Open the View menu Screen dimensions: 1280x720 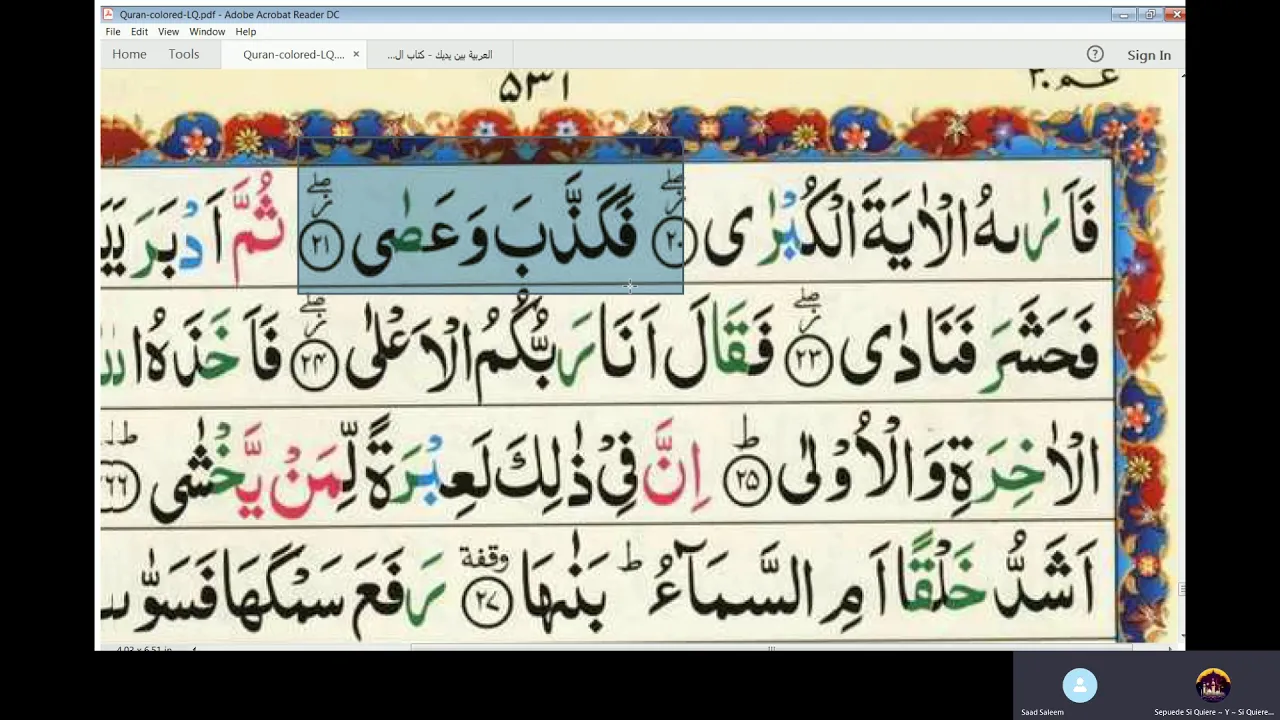tap(168, 32)
